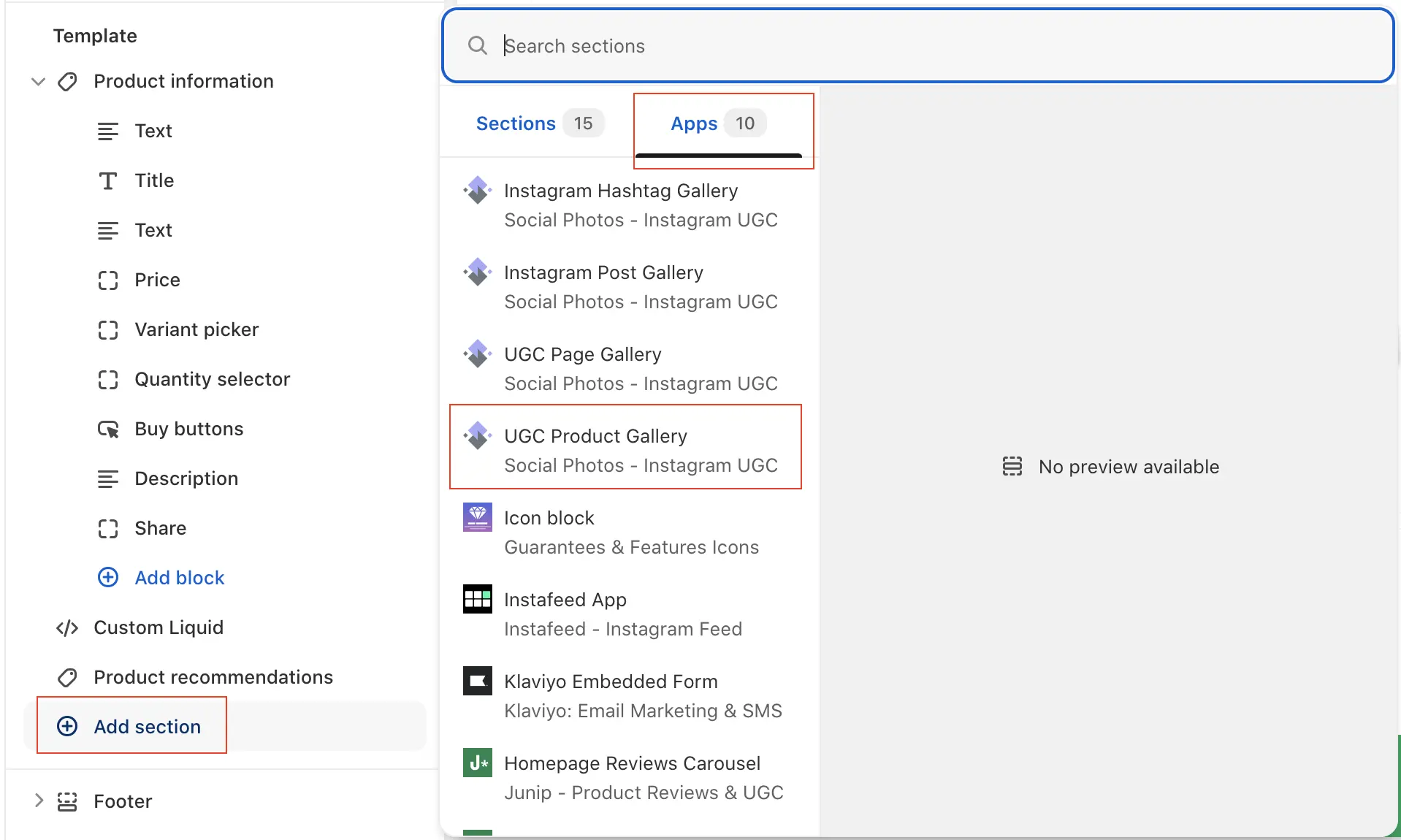Click the Klaviyo Embedded Form flag icon

pos(478,681)
